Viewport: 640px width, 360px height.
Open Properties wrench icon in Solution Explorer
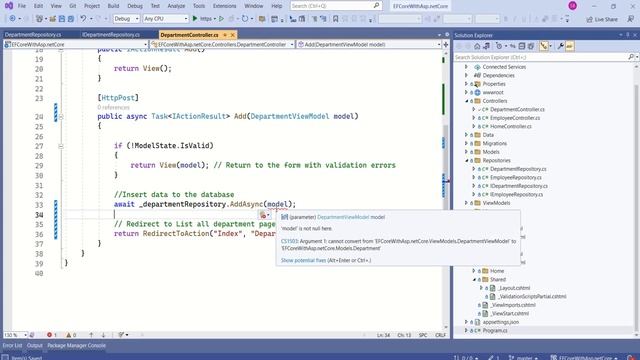pyautogui.click(x=560, y=46)
